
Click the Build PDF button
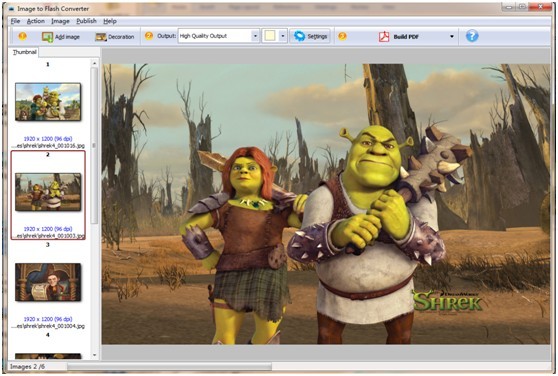[x=399, y=37]
